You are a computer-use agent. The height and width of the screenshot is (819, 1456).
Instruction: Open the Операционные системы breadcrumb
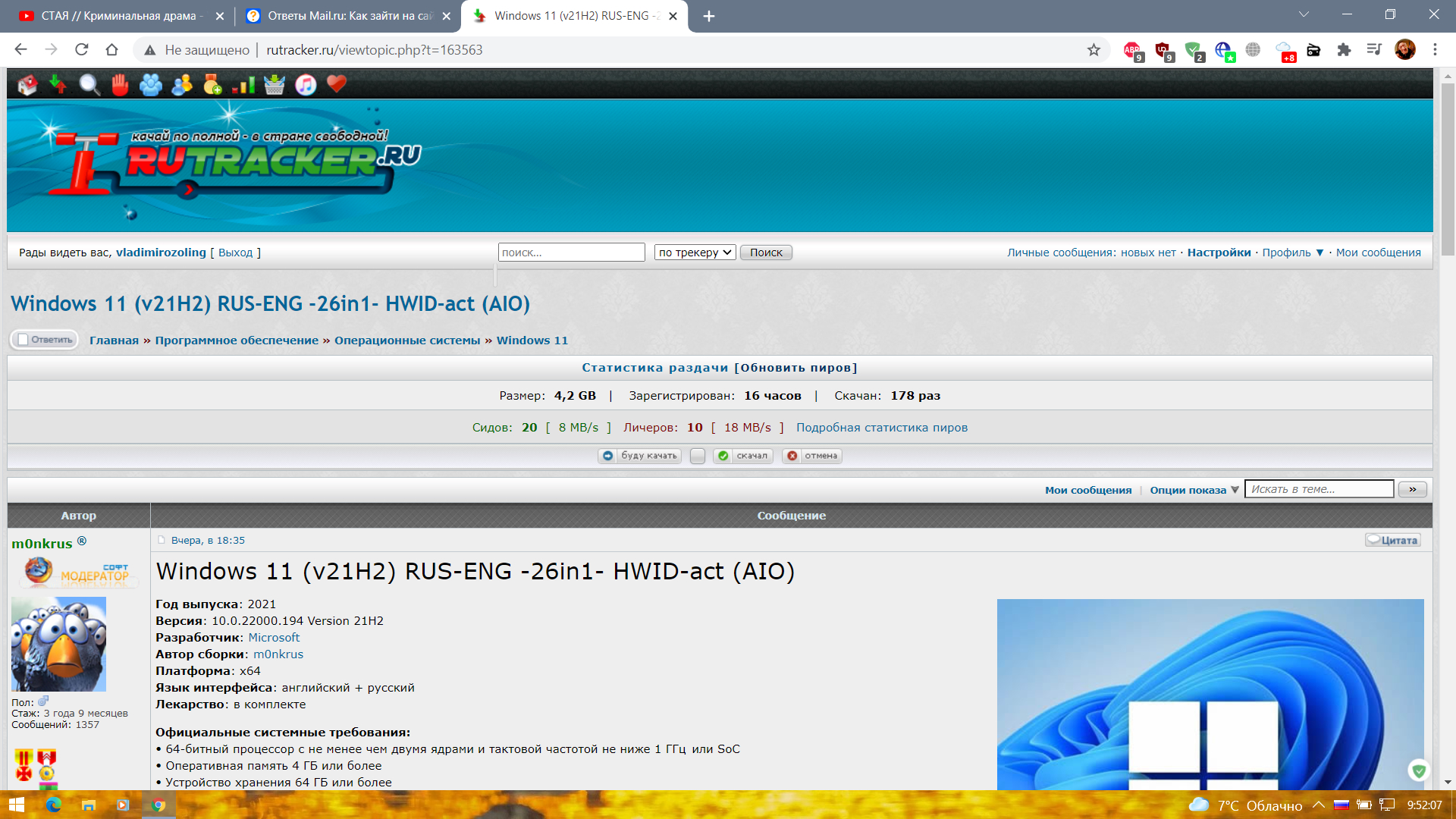click(x=407, y=340)
